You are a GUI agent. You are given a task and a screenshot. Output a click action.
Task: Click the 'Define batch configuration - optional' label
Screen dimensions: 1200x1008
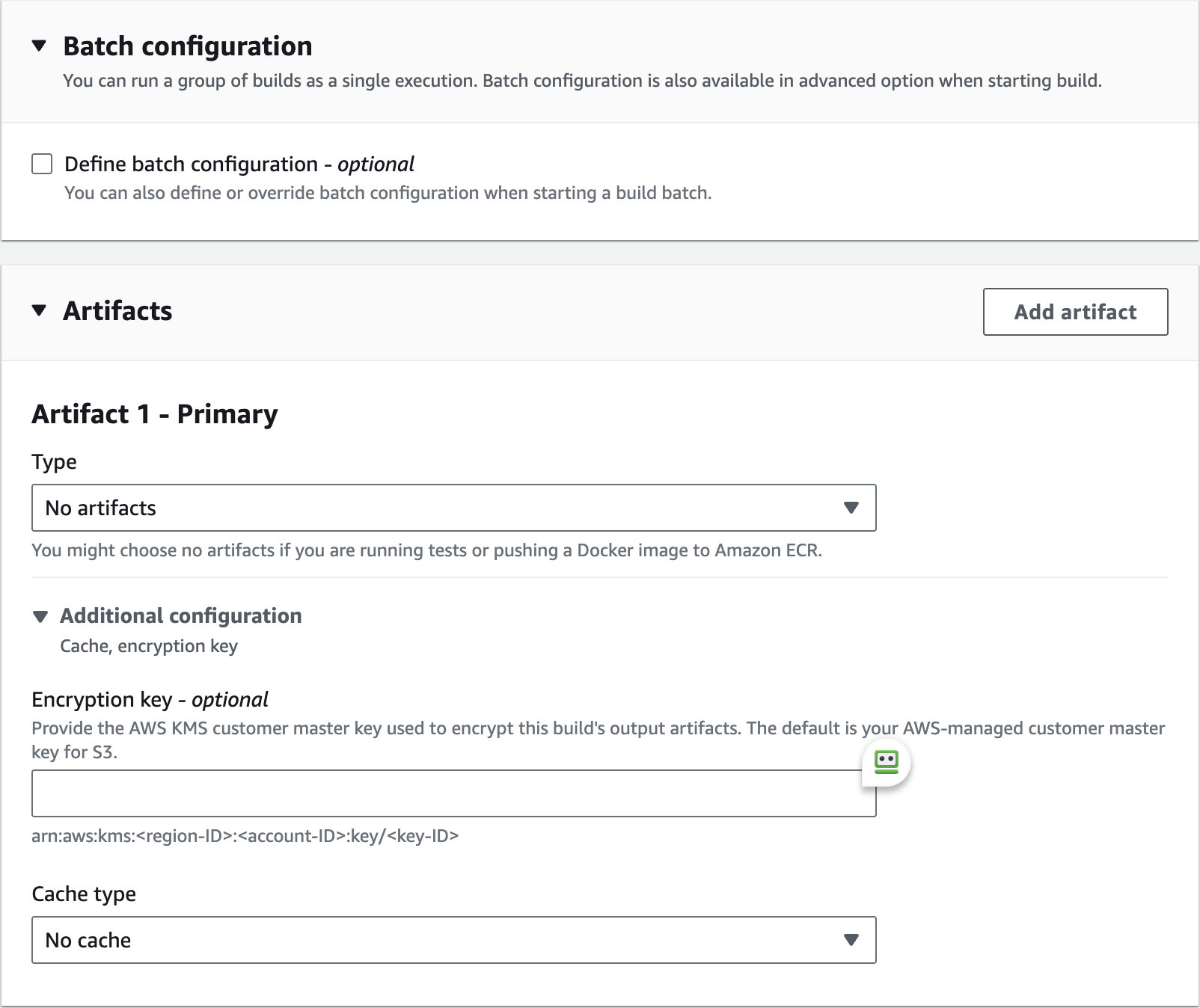pos(239,165)
